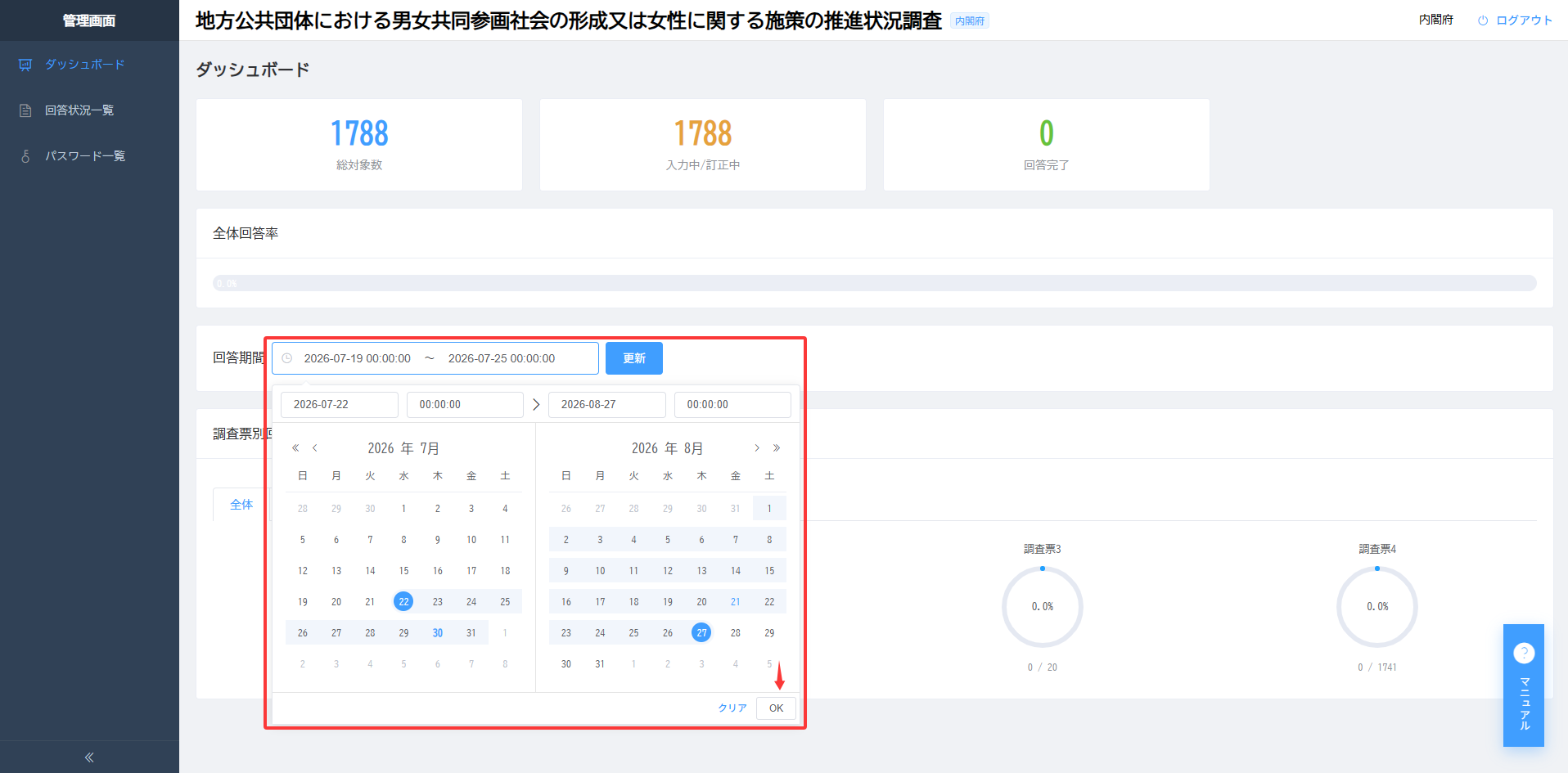This screenshot has height=773, width=1568.
Task: Click the クリア link in date picker
Action: (732, 708)
